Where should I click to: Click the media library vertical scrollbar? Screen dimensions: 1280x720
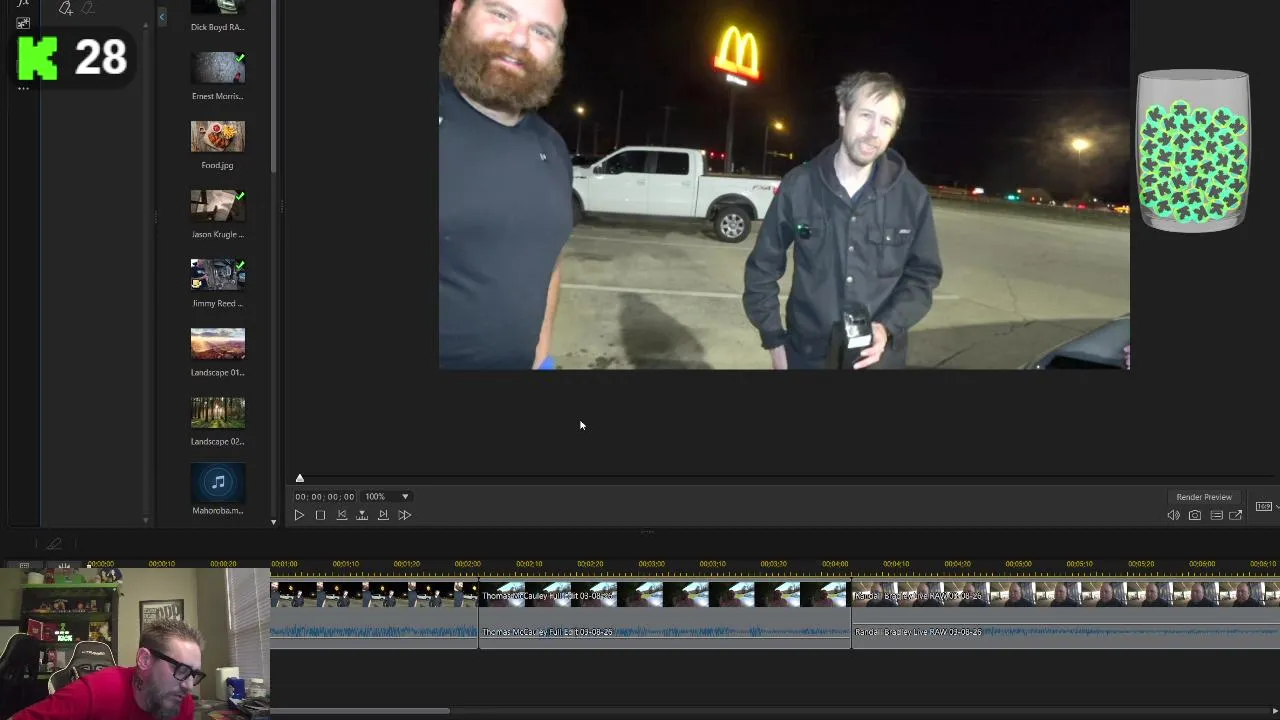pos(273,85)
